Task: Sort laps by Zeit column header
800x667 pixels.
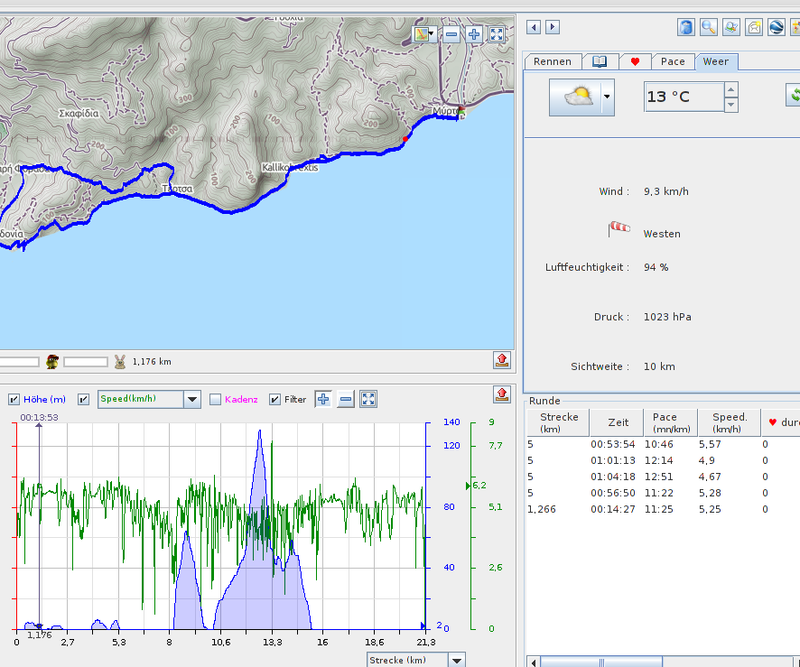Action: (x=618, y=423)
